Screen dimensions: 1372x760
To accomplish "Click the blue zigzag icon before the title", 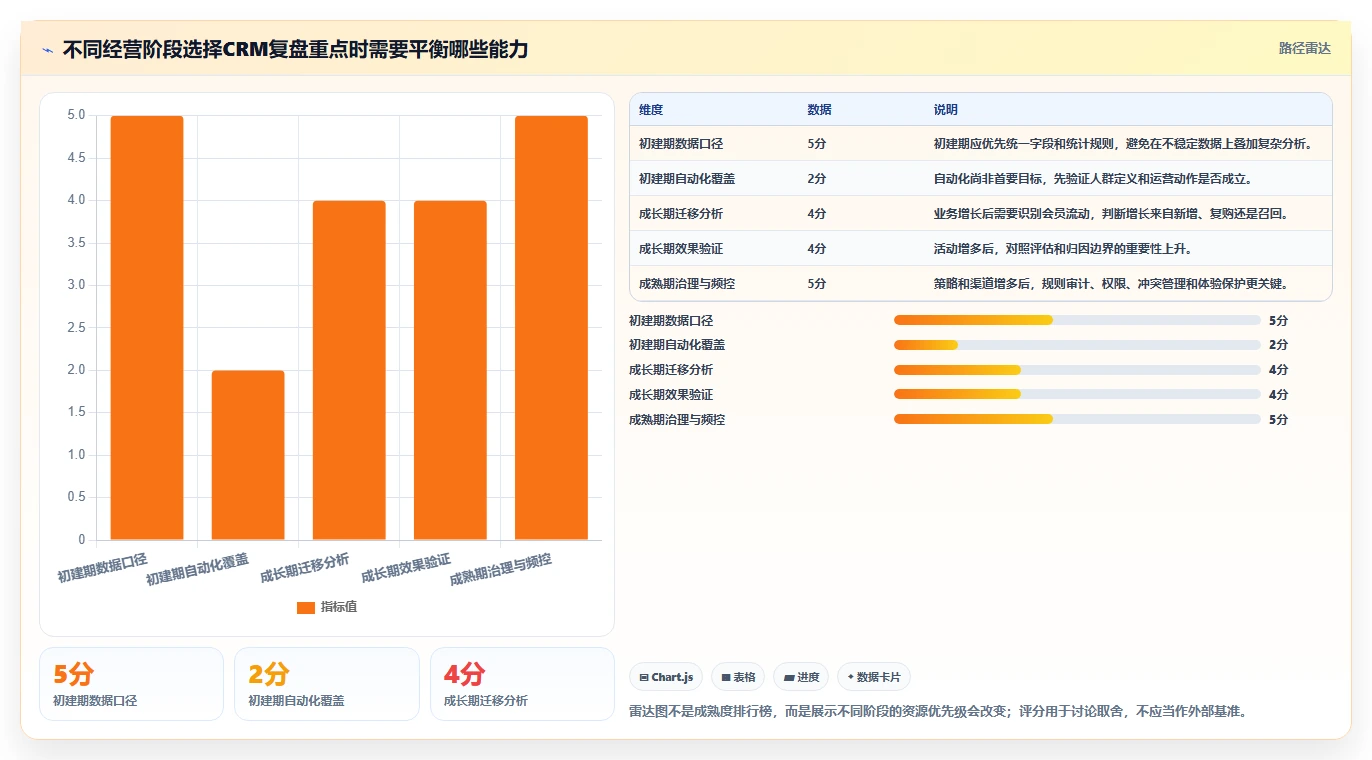I will pyautogui.click(x=48, y=50).
